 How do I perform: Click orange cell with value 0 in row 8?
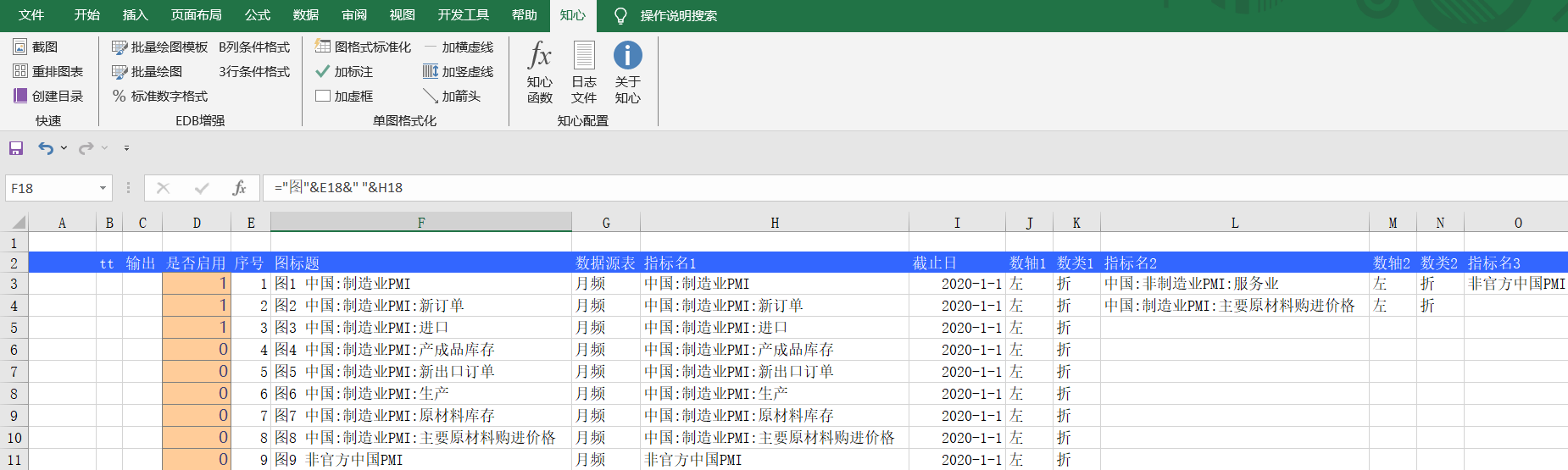click(x=197, y=394)
